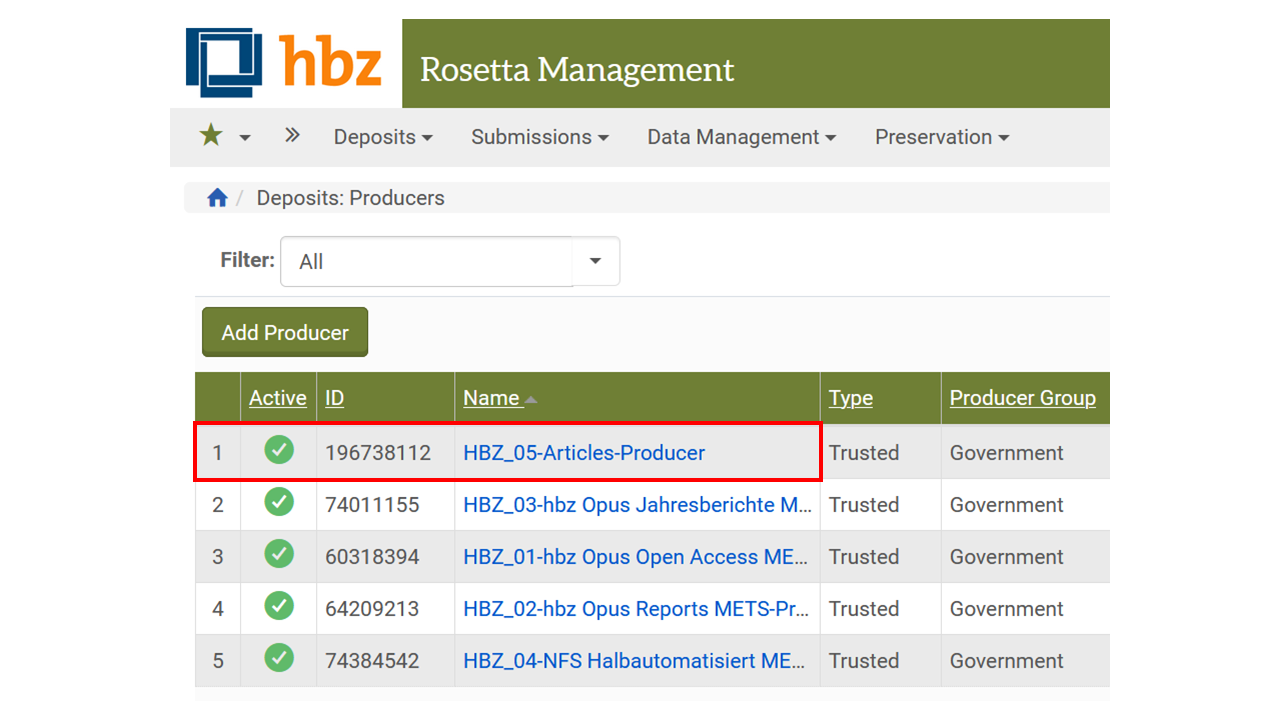
Task: Click the Filter field showing All
Action: tap(427, 261)
